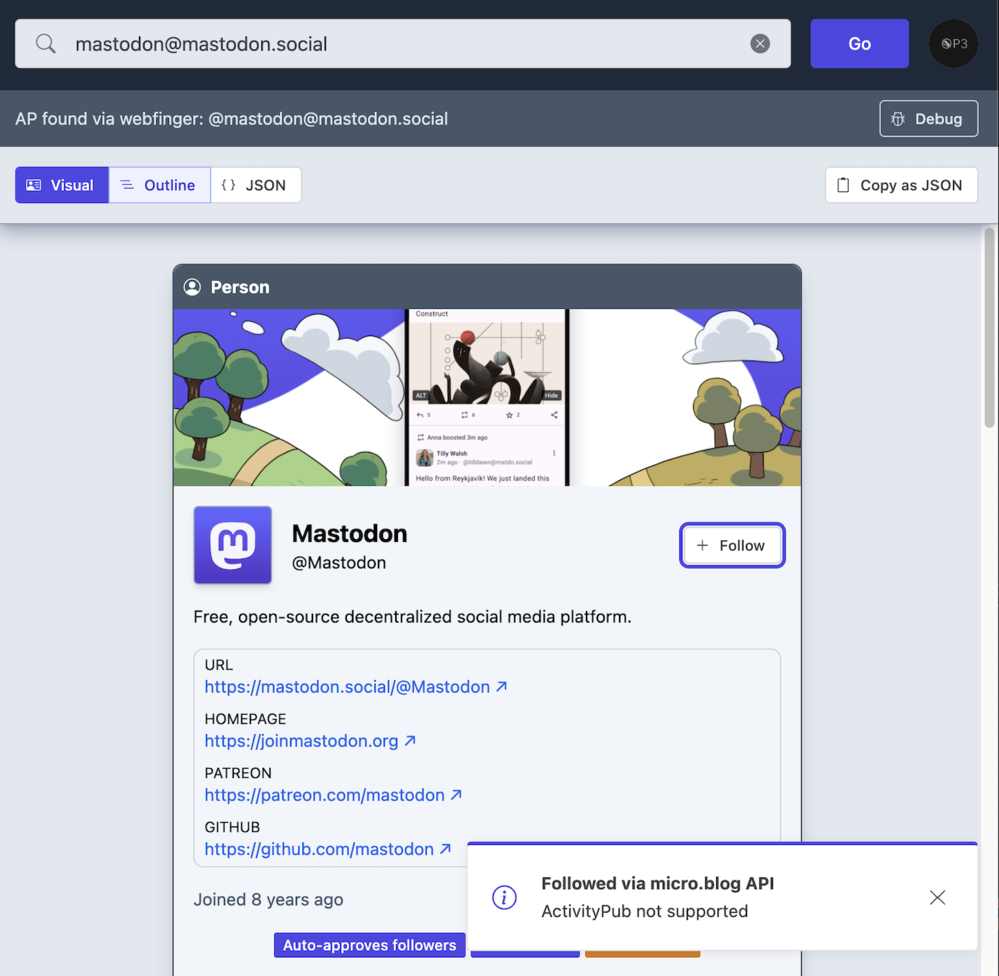Screen dimensions: 999x976
Task: Open the P3 profile avatar
Action: [x=953, y=44]
